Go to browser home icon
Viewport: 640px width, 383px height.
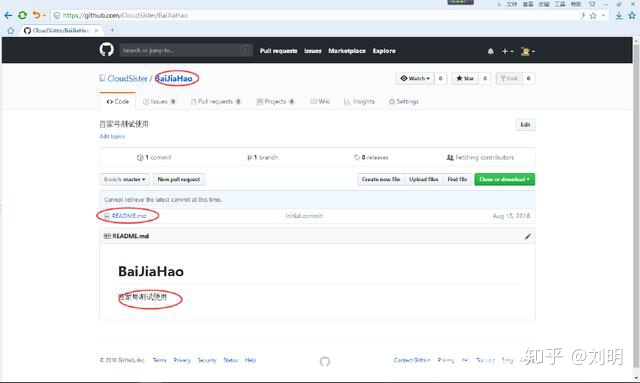coord(11,31)
